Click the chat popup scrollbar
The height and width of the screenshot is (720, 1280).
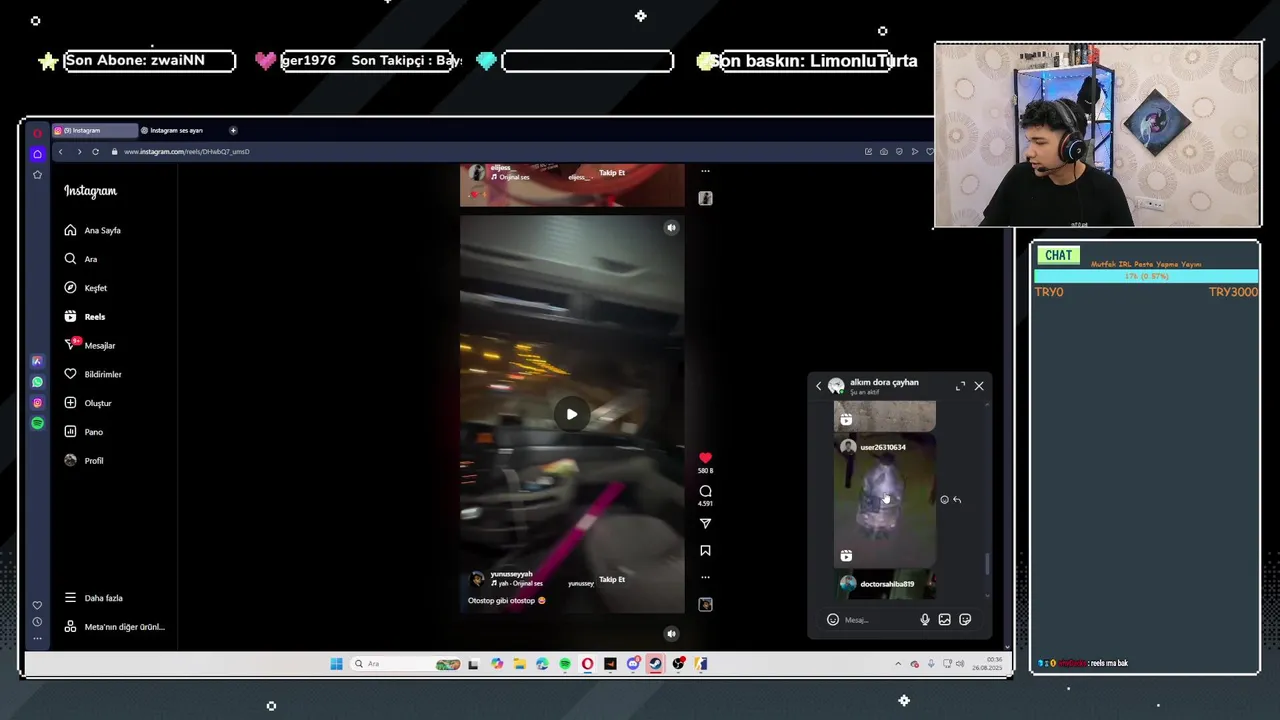tap(987, 565)
